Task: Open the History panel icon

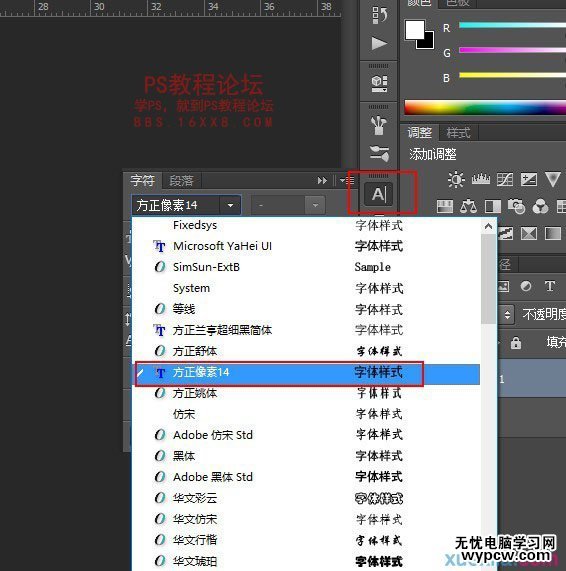Action: pyautogui.click(x=379, y=15)
